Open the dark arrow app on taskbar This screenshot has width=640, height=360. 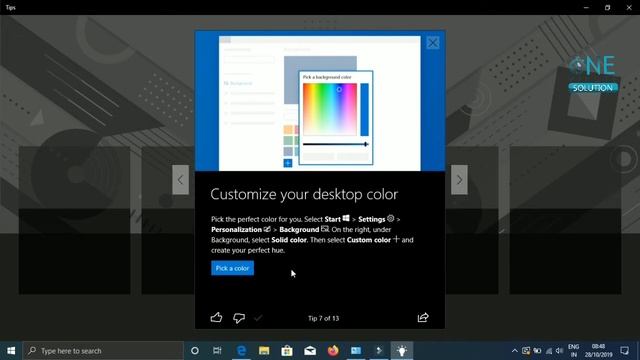379,351
